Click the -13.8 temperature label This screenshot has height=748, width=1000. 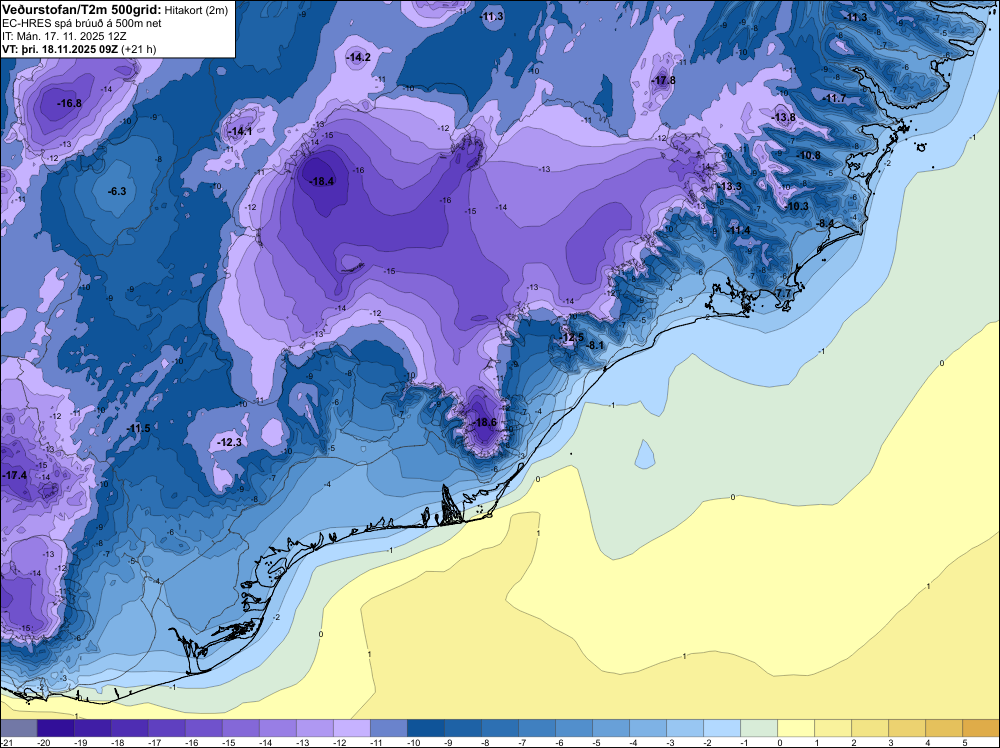click(x=784, y=117)
